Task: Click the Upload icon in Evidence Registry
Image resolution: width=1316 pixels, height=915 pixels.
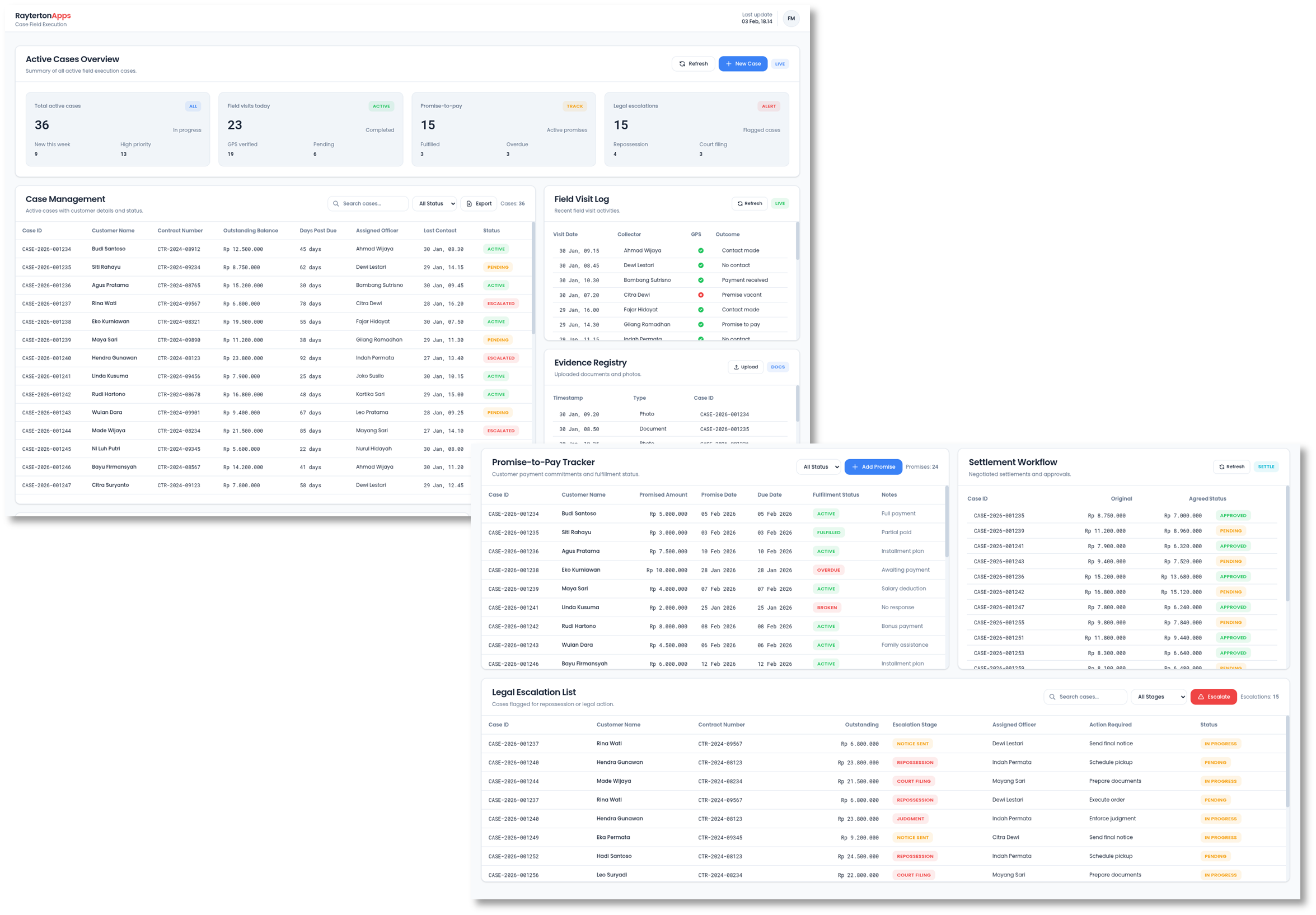Action: (x=737, y=367)
